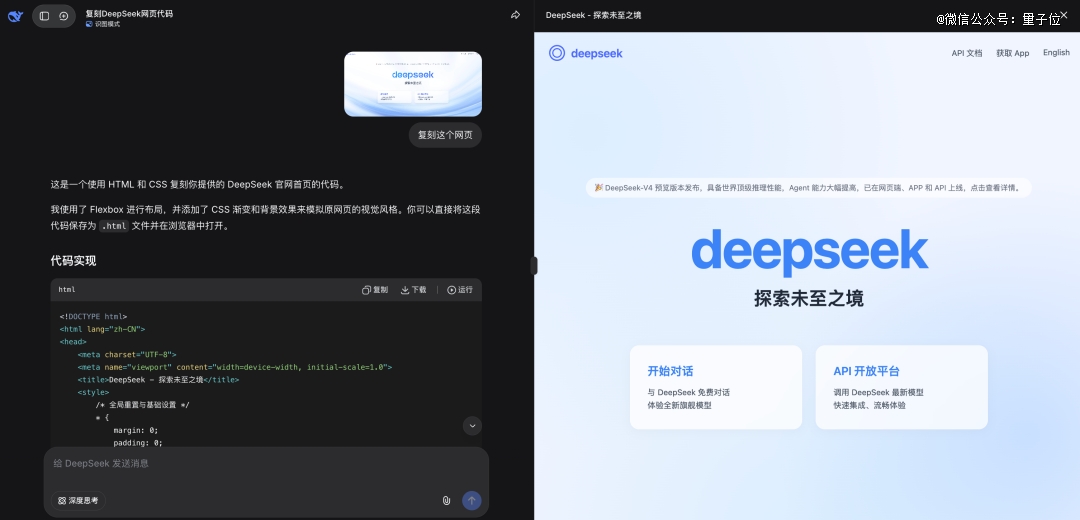Click the DeepSeek-V4 announcement banner
This screenshot has height=520, width=1080.
(807, 187)
